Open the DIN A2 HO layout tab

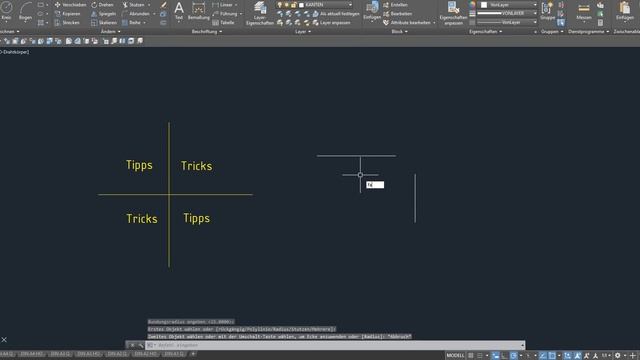pos(145,354)
